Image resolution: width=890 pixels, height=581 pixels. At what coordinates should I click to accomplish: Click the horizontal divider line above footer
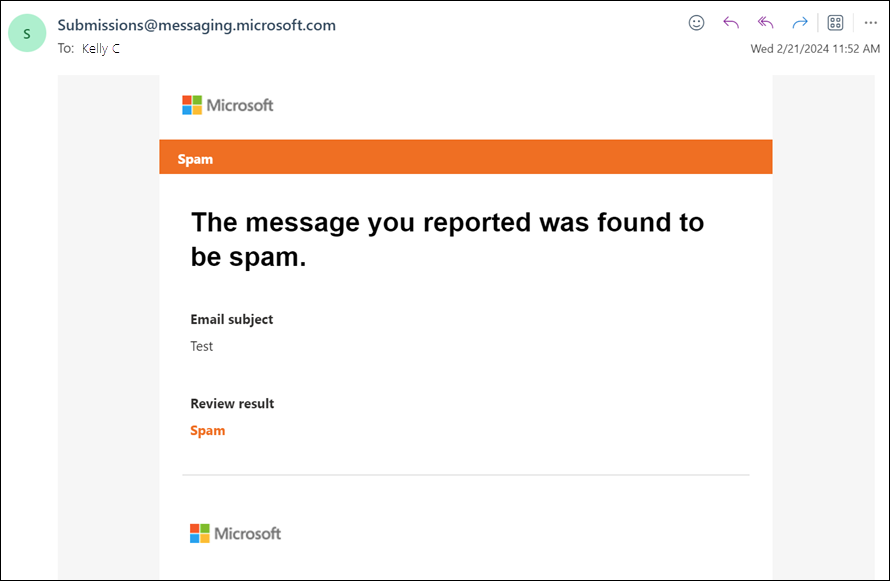tap(465, 474)
